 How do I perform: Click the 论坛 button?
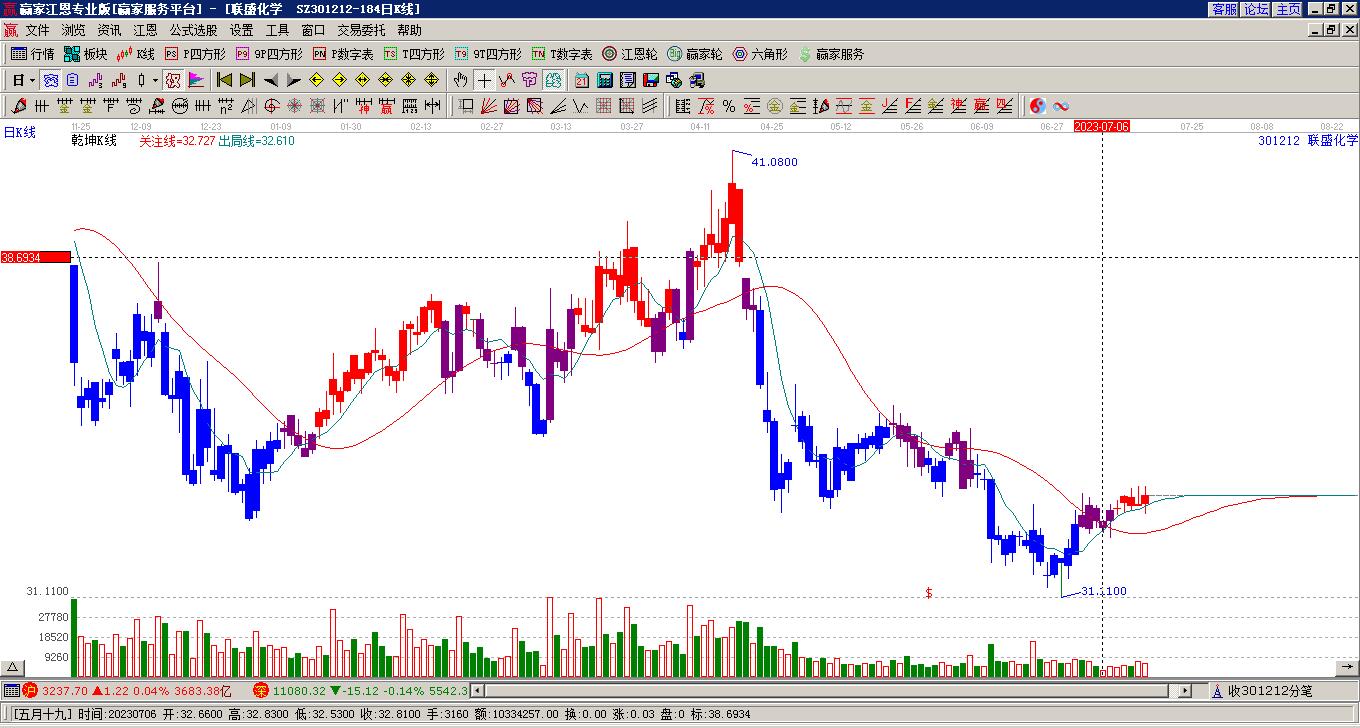pos(1257,9)
